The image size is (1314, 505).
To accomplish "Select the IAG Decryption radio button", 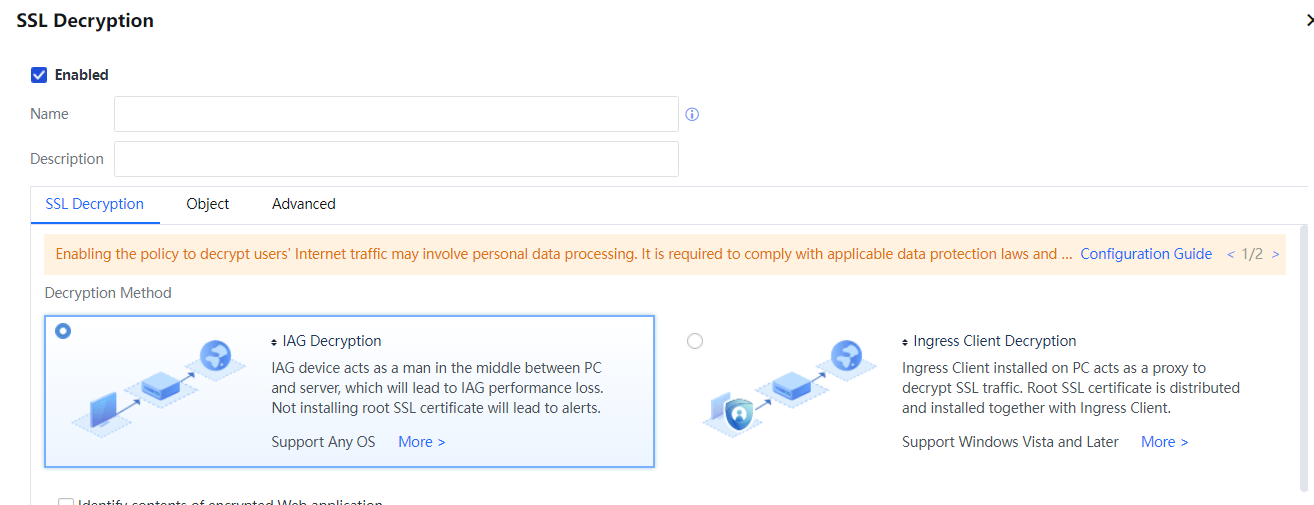I will point(63,331).
